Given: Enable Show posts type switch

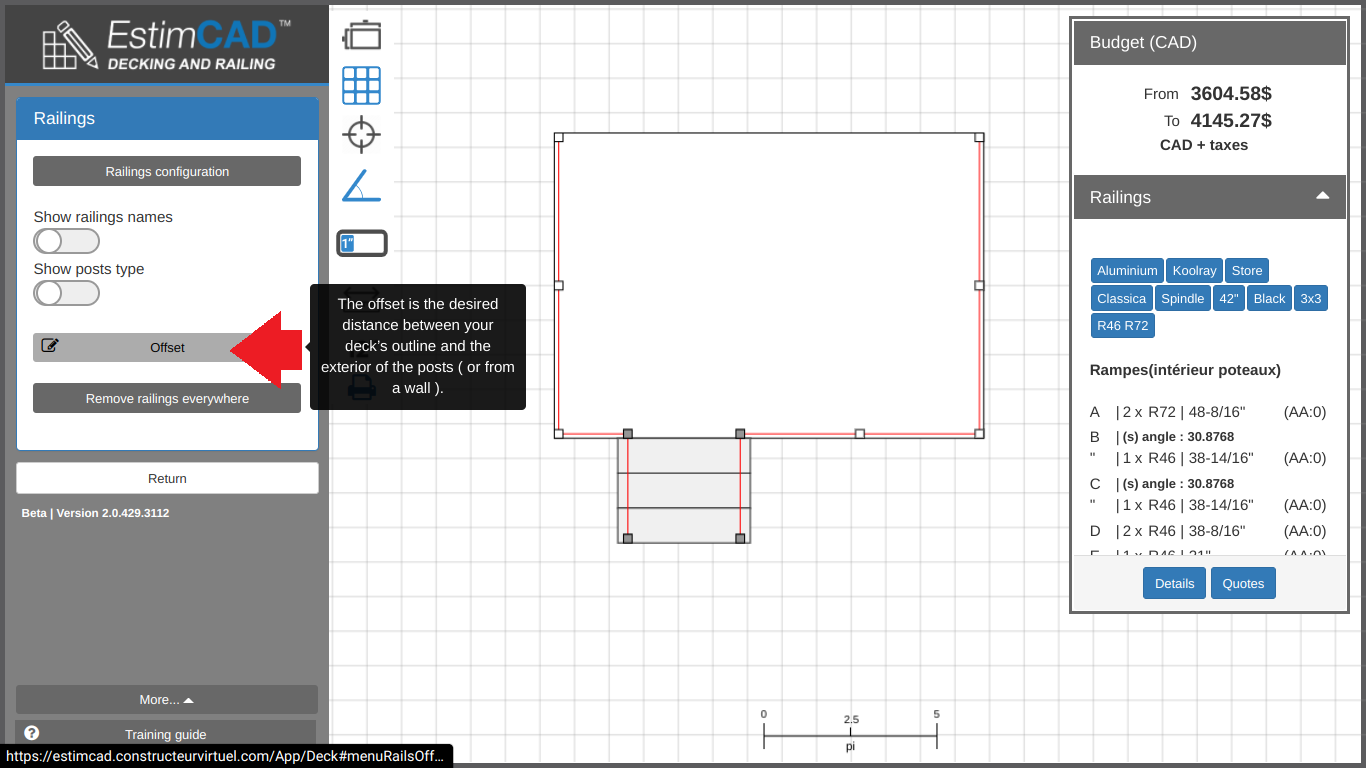Looking at the screenshot, I should pyautogui.click(x=66, y=293).
